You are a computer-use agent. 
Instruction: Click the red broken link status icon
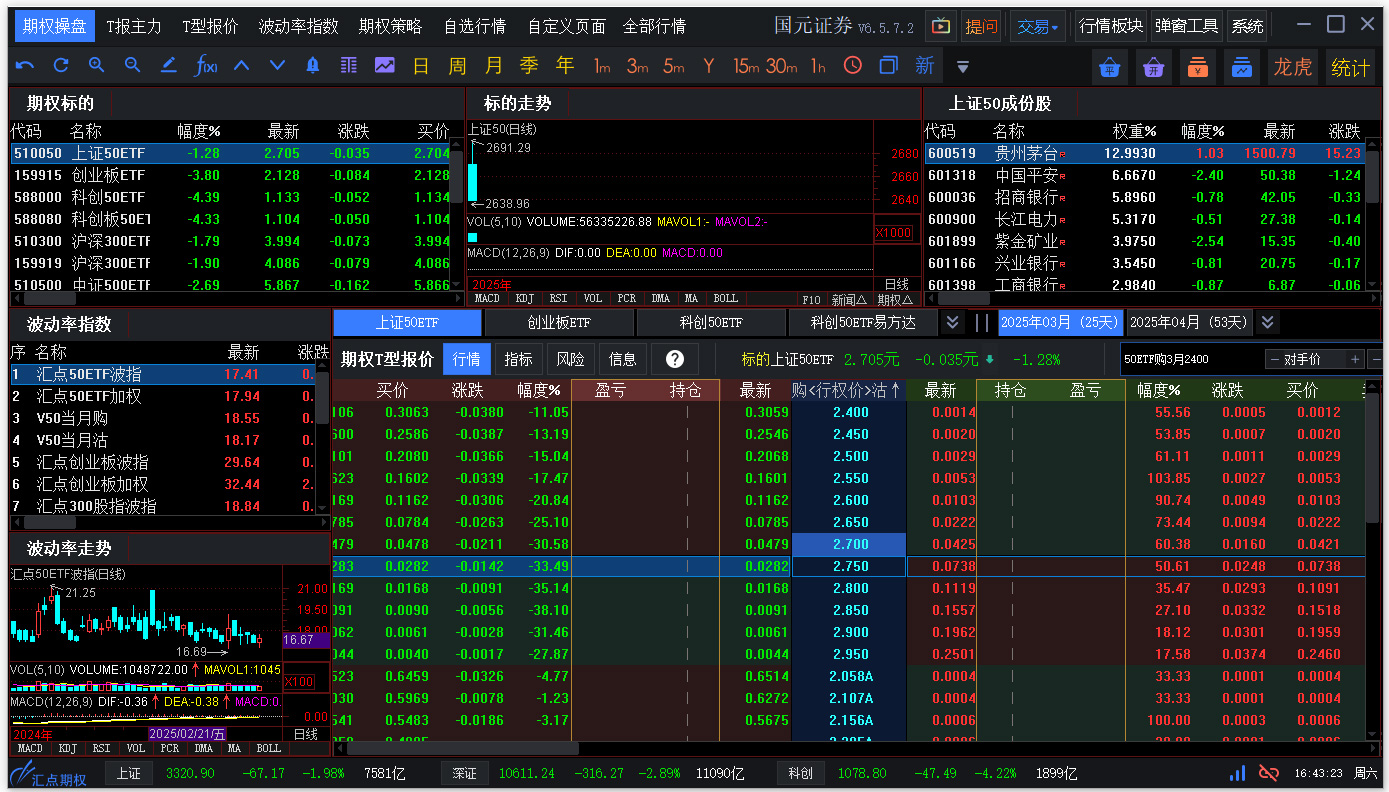tap(1269, 773)
